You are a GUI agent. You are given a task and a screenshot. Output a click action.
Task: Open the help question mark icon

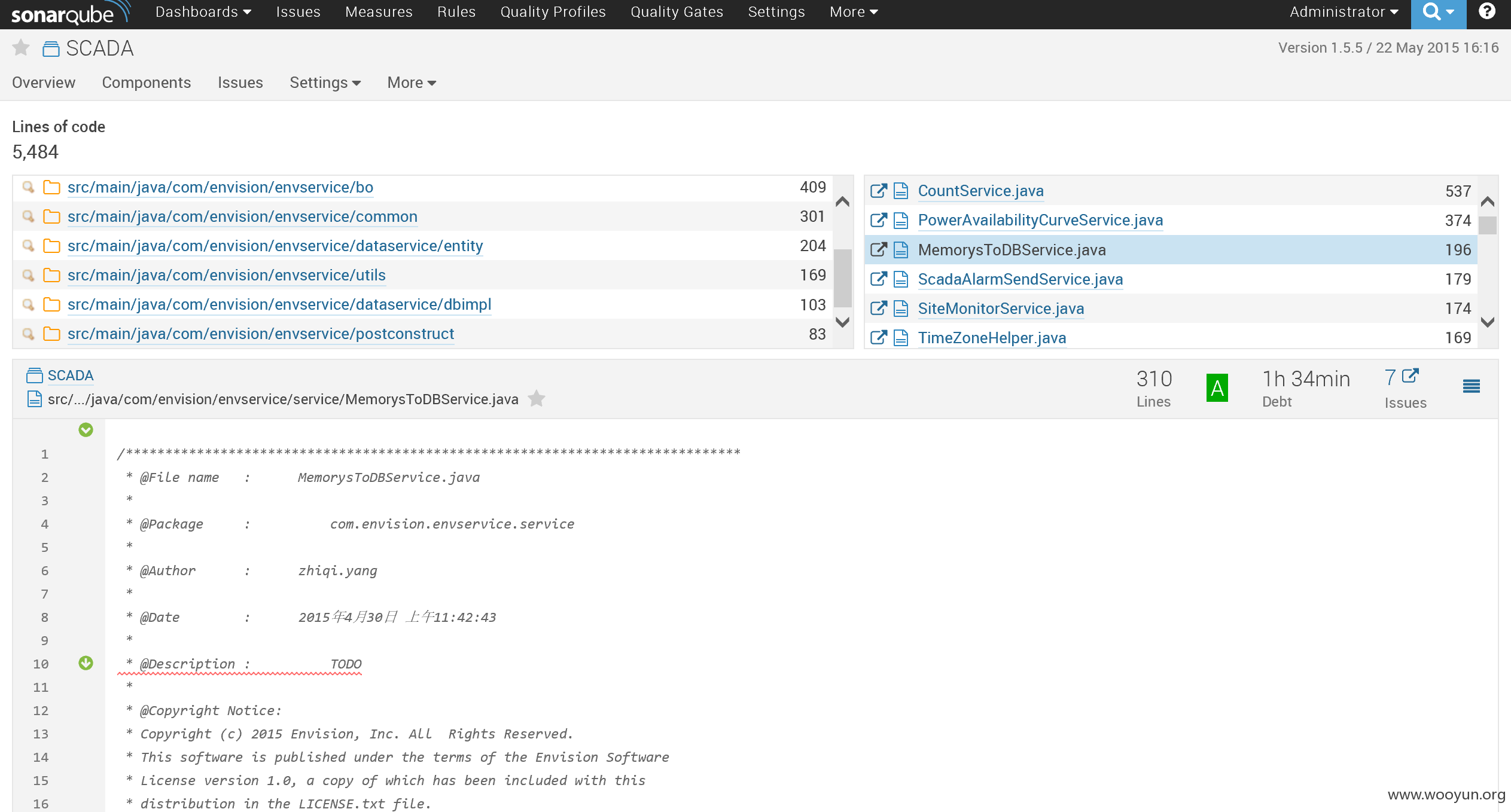pyautogui.click(x=1487, y=12)
